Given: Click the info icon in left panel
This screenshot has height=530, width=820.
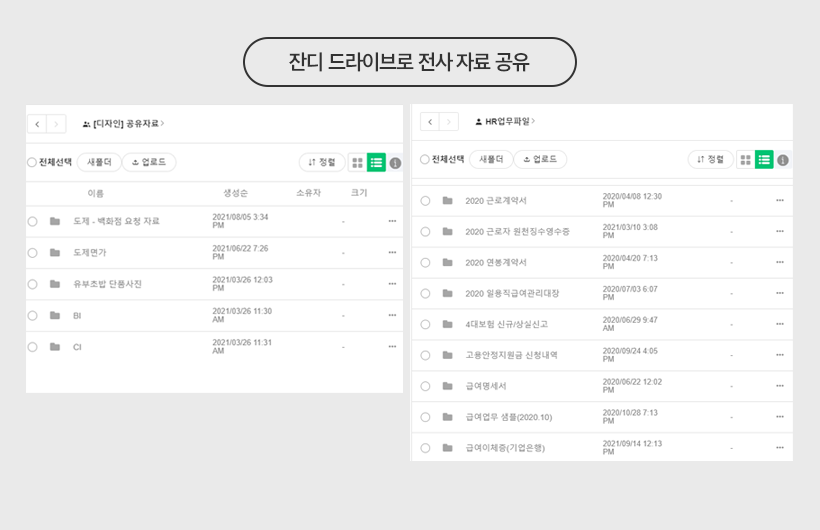Looking at the screenshot, I should [x=395, y=163].
